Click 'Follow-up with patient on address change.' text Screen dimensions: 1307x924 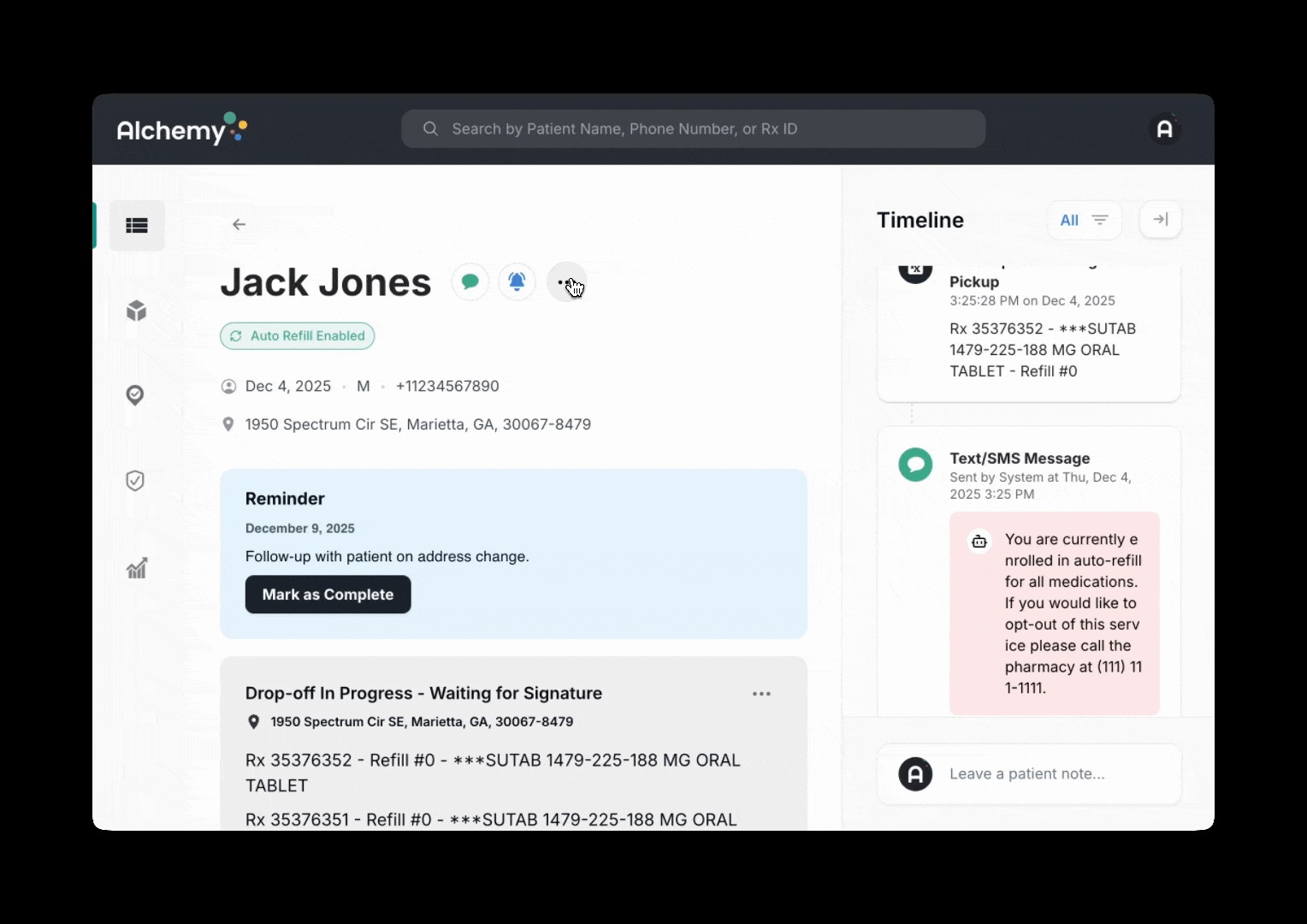tap(387, 556)
